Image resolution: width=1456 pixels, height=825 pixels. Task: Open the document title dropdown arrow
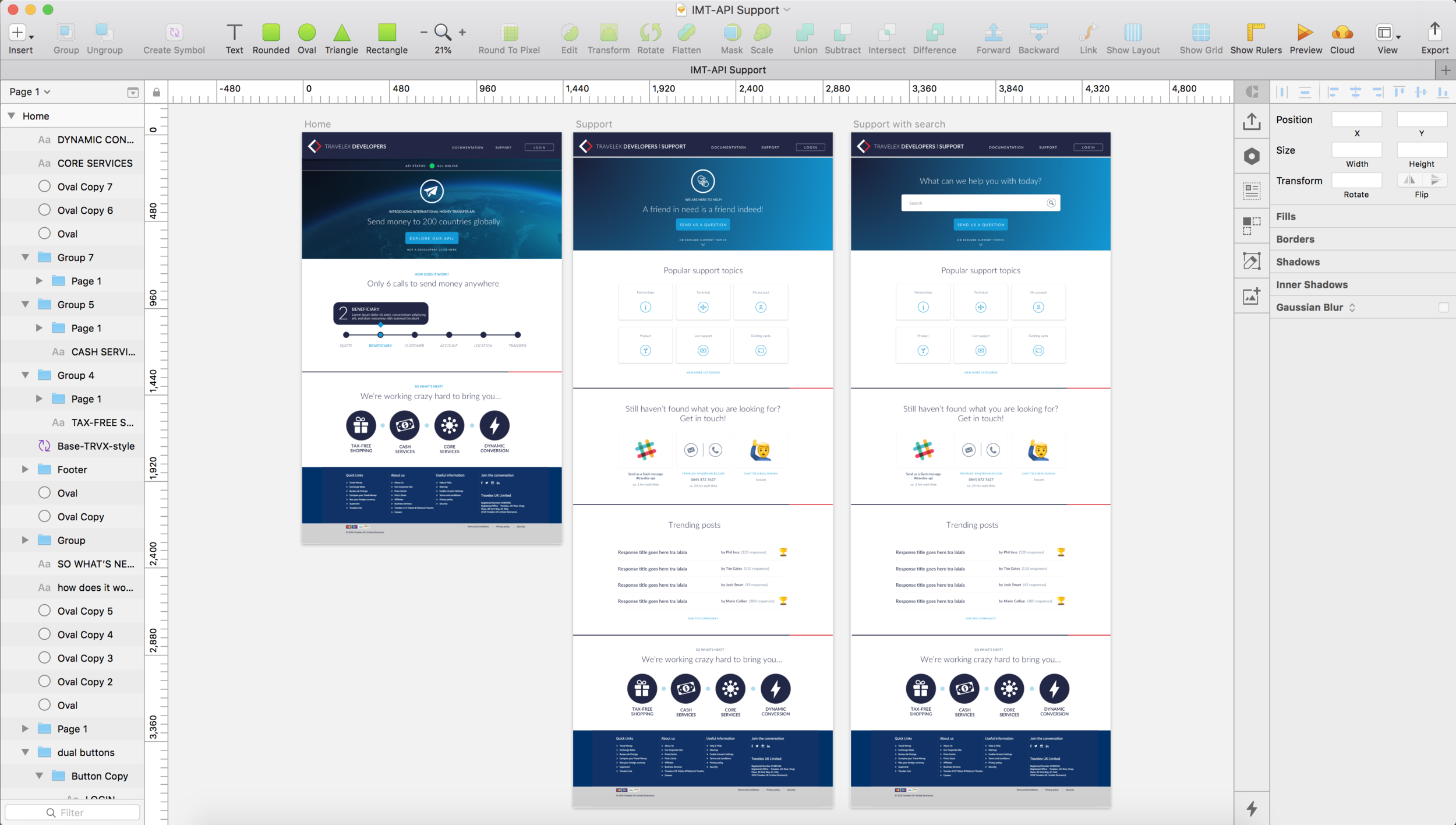coord(787,10)
